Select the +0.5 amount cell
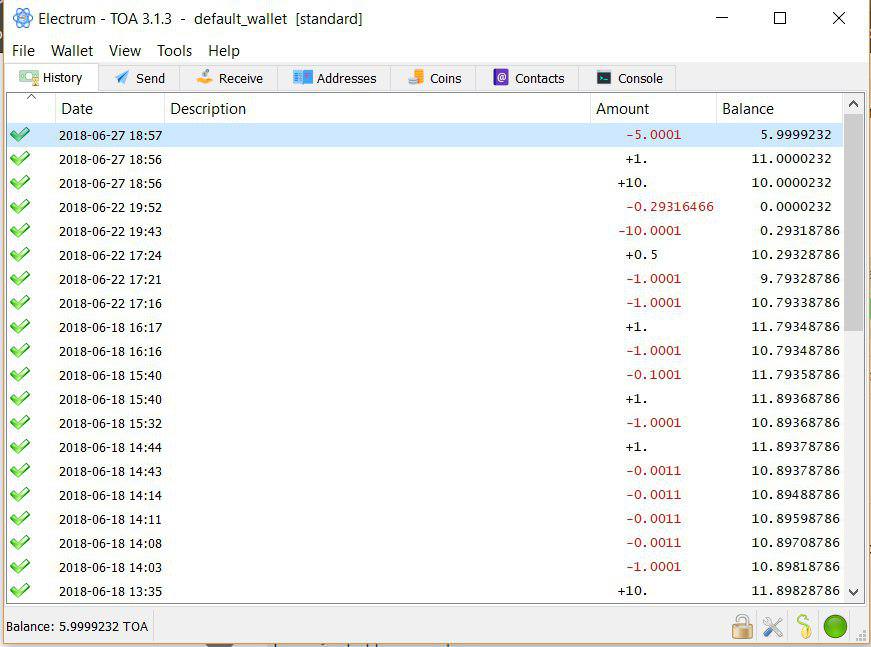Image resolution: width=871 pixels, height=647 pixels. tap(641, 254)
